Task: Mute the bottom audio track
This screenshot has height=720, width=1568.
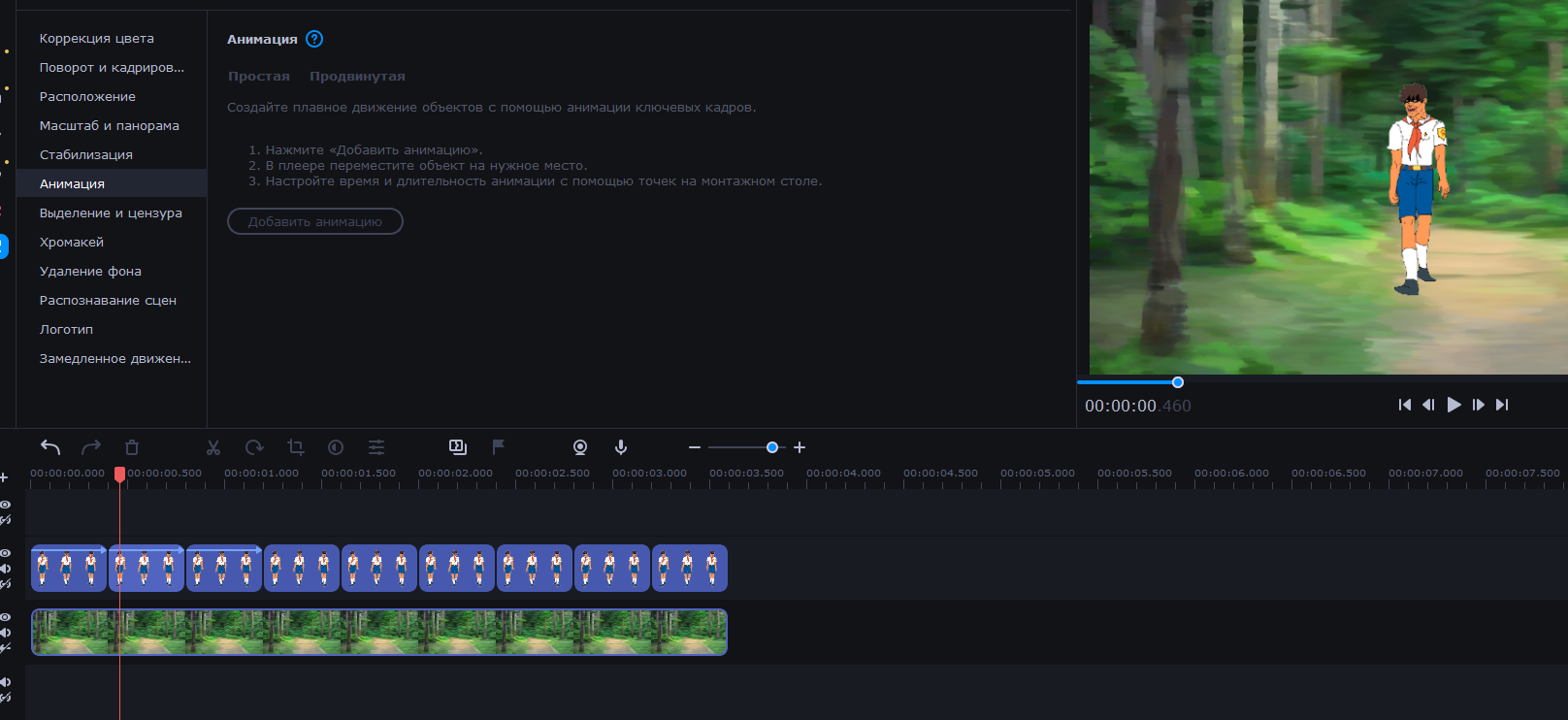Action: (x=5, y=682)
